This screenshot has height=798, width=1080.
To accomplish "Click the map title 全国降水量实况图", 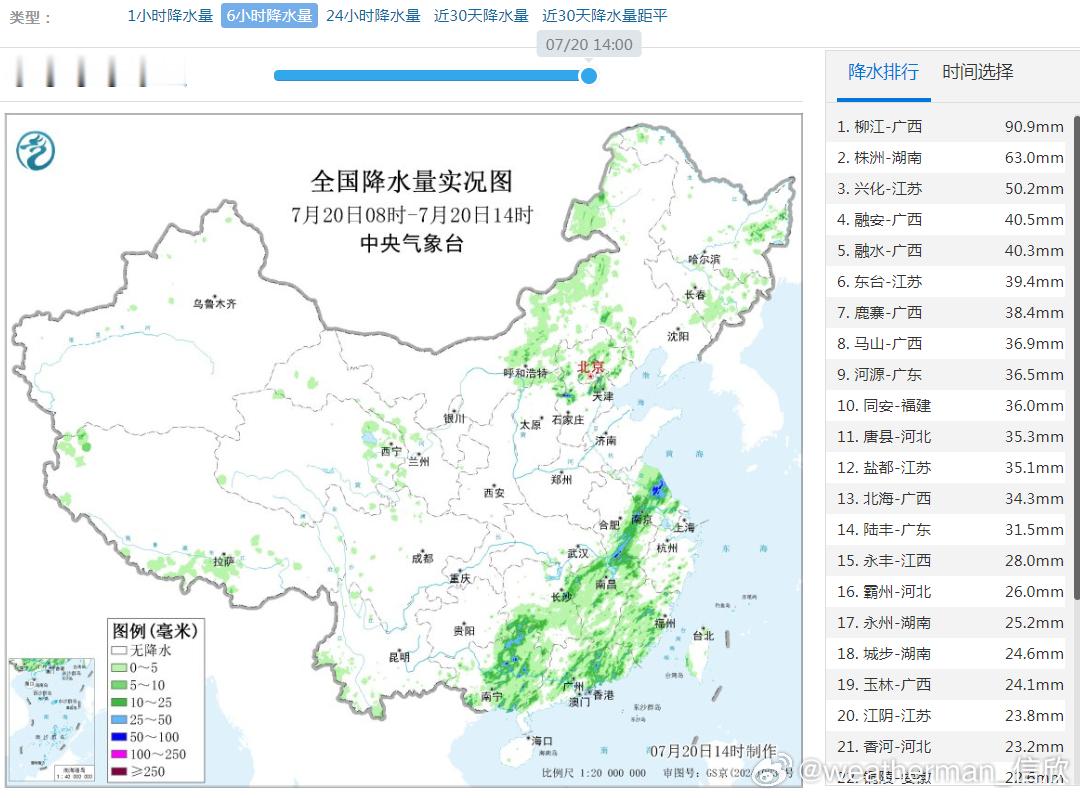I will (411, 182).
